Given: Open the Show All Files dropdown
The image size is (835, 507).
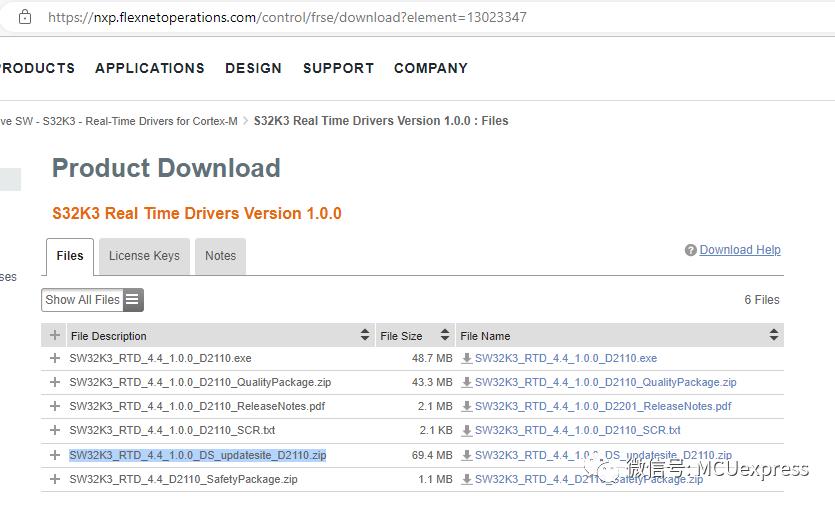Looking at the screenshot, I should pyautogui.click(x=92, y=300).
